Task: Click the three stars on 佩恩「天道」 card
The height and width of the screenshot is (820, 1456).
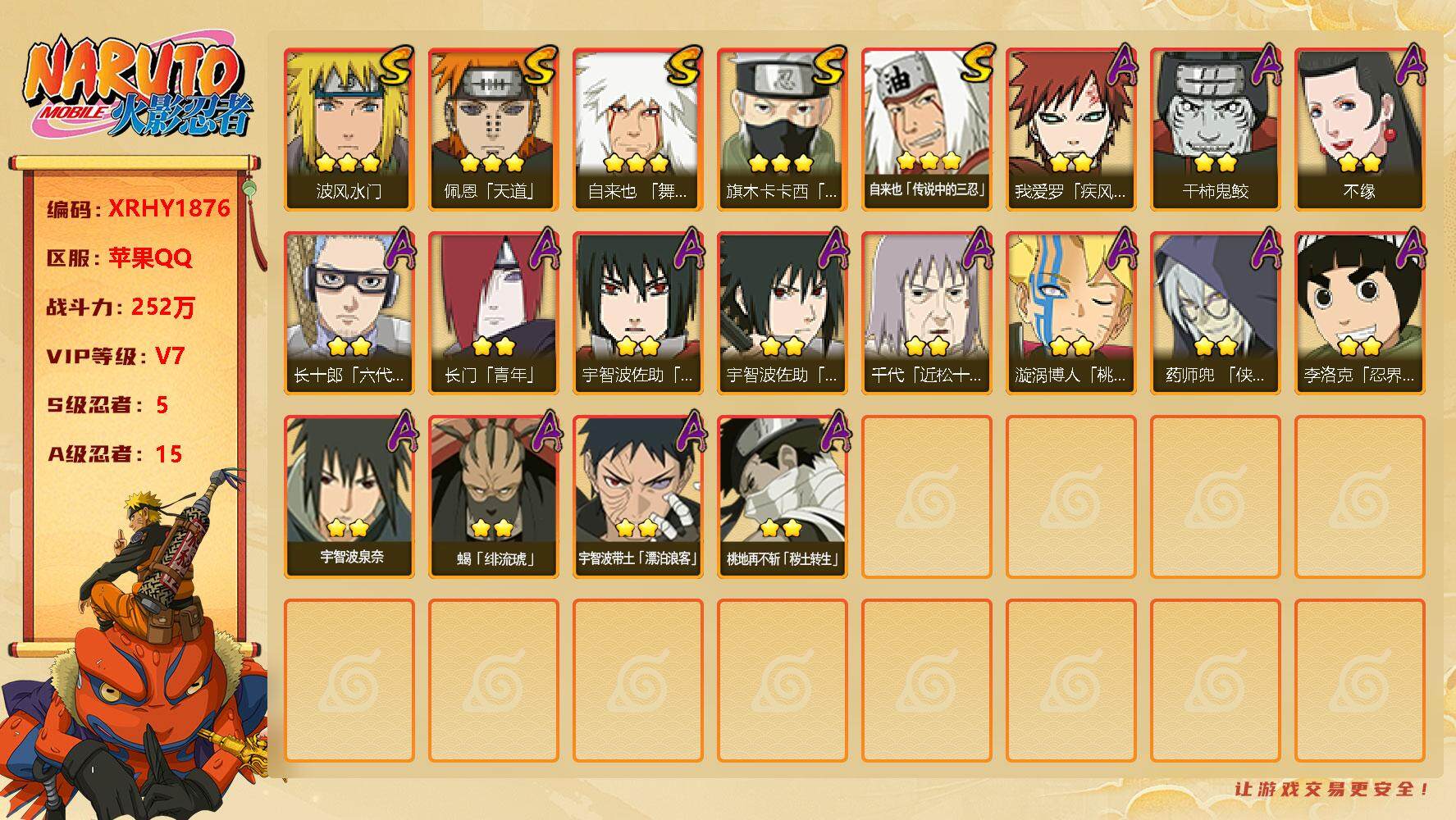Action: click(492, 162)
